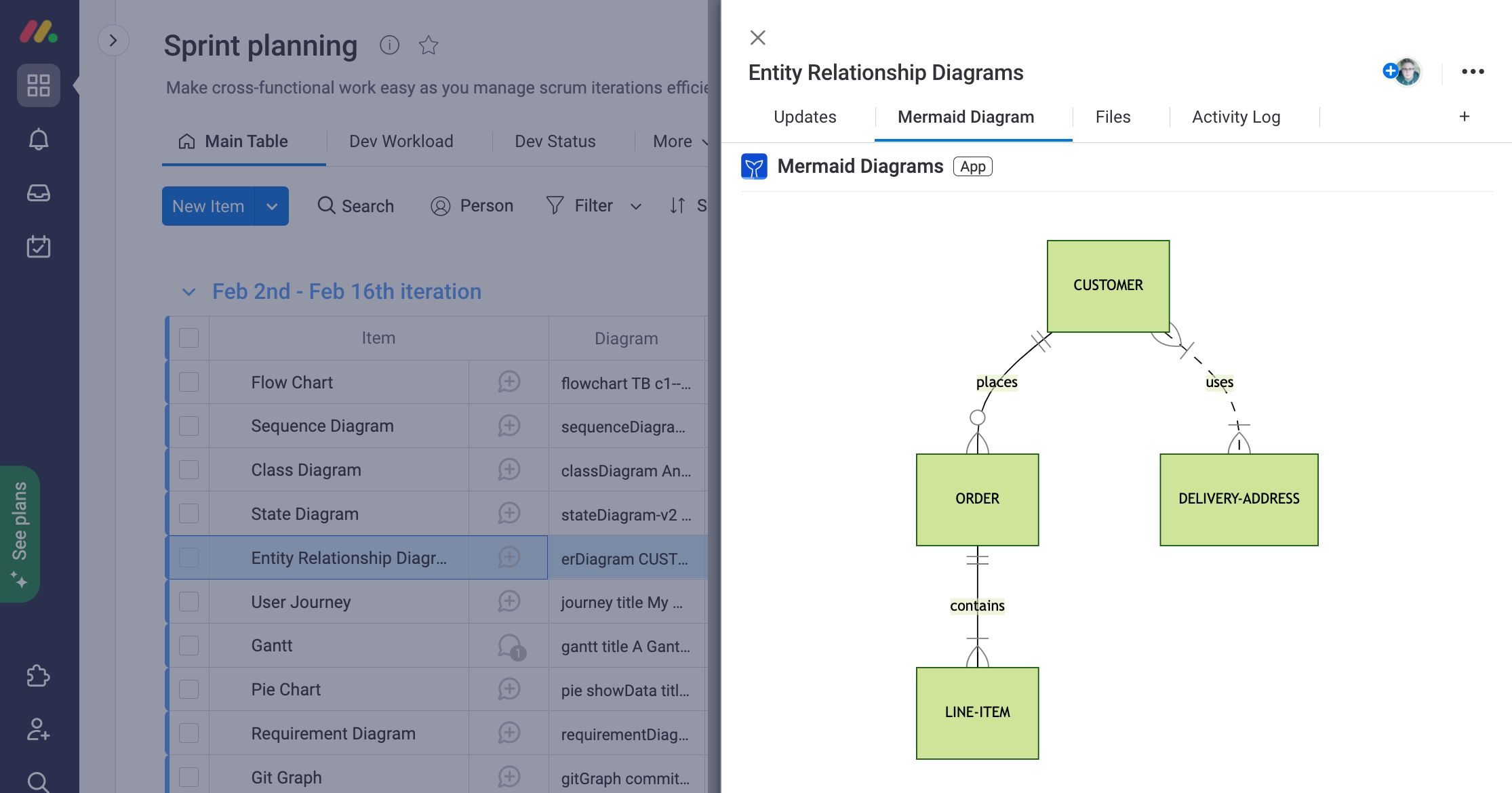Click the add collaborator icon
1512x793 pixels.
1391,70
